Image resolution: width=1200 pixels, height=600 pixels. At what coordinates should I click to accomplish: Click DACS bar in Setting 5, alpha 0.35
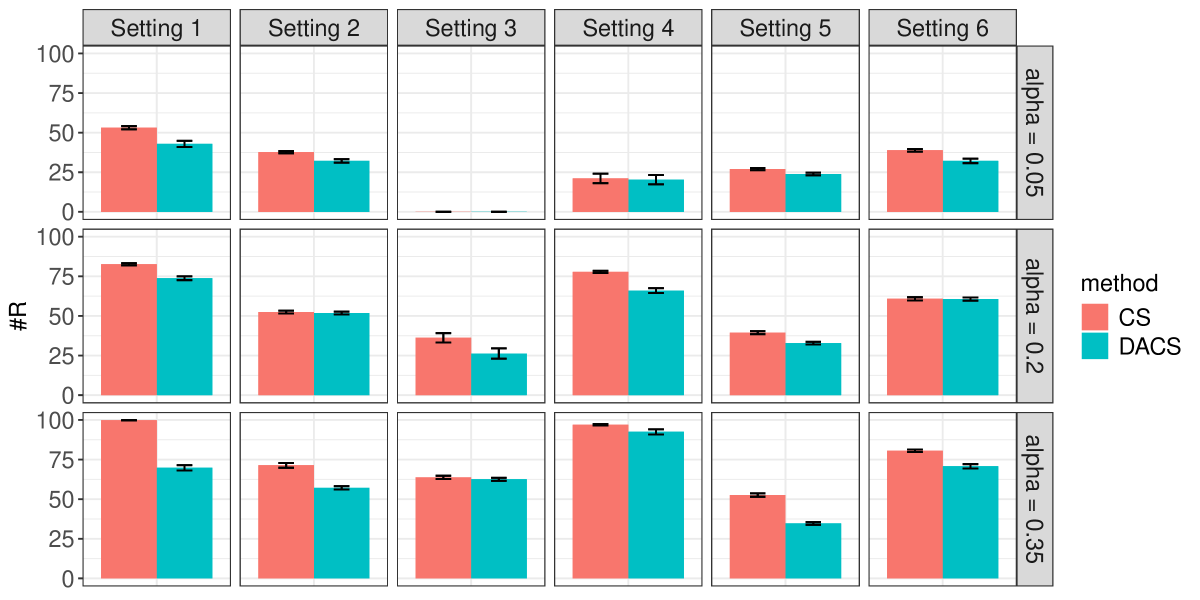813,551
